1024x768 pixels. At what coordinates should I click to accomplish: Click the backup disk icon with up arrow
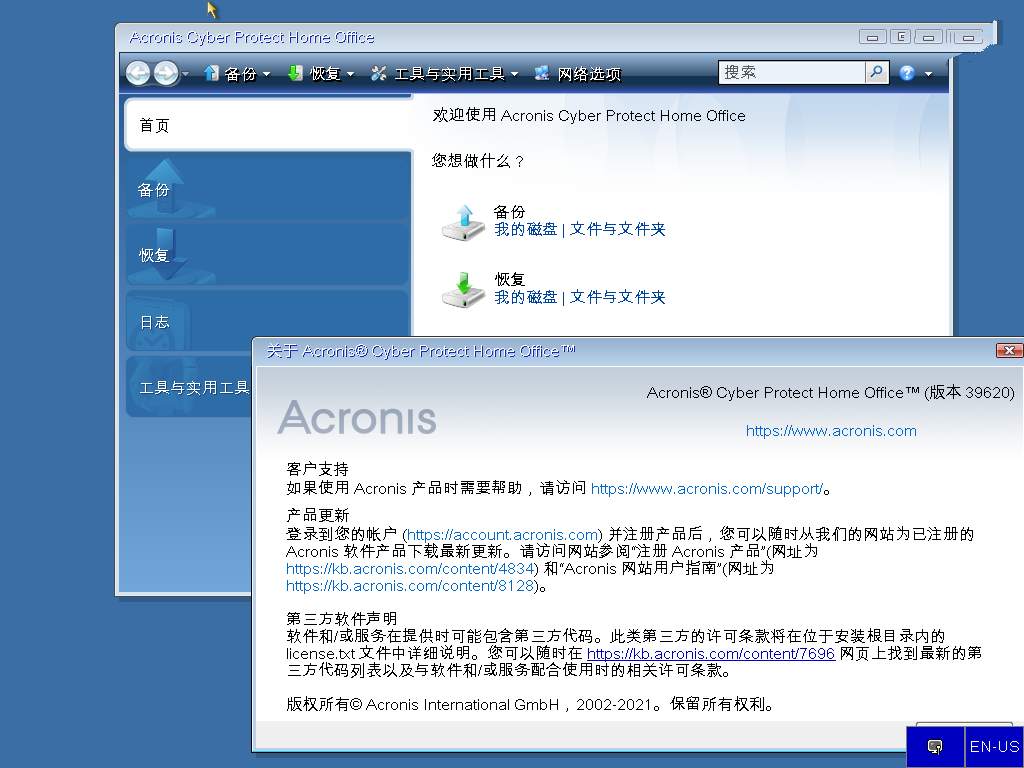463,222
